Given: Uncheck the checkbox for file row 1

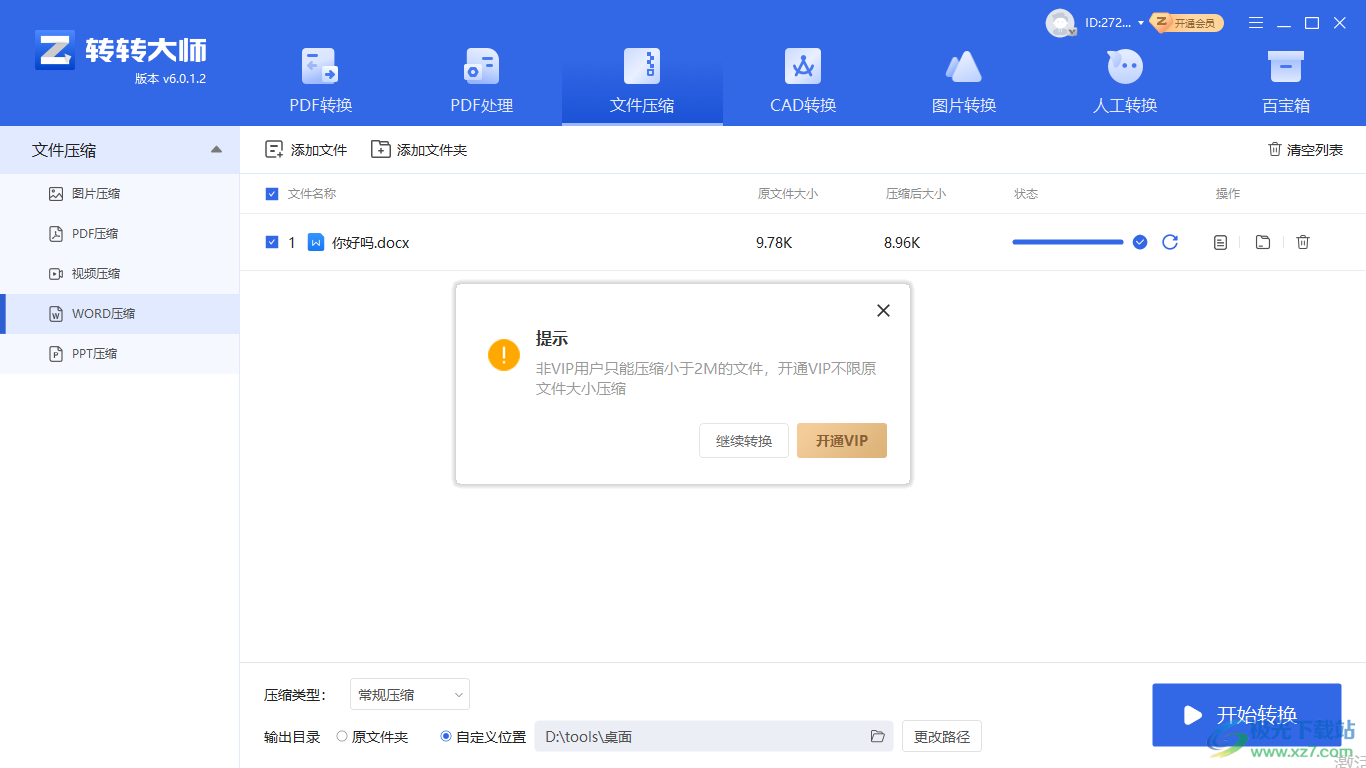Looking at the screenshot, I should (272, 242).
